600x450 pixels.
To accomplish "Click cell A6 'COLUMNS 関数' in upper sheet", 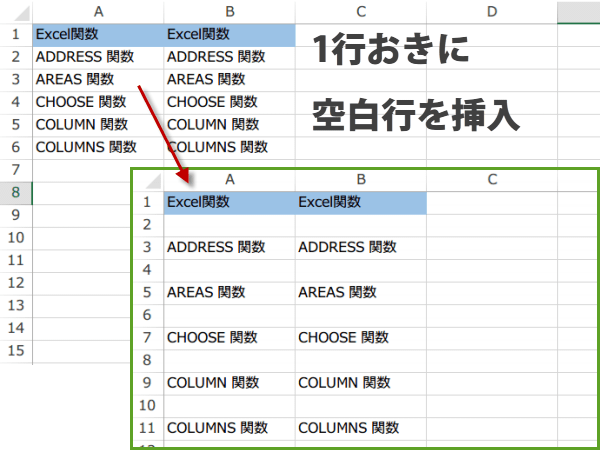I will (98, 148).
